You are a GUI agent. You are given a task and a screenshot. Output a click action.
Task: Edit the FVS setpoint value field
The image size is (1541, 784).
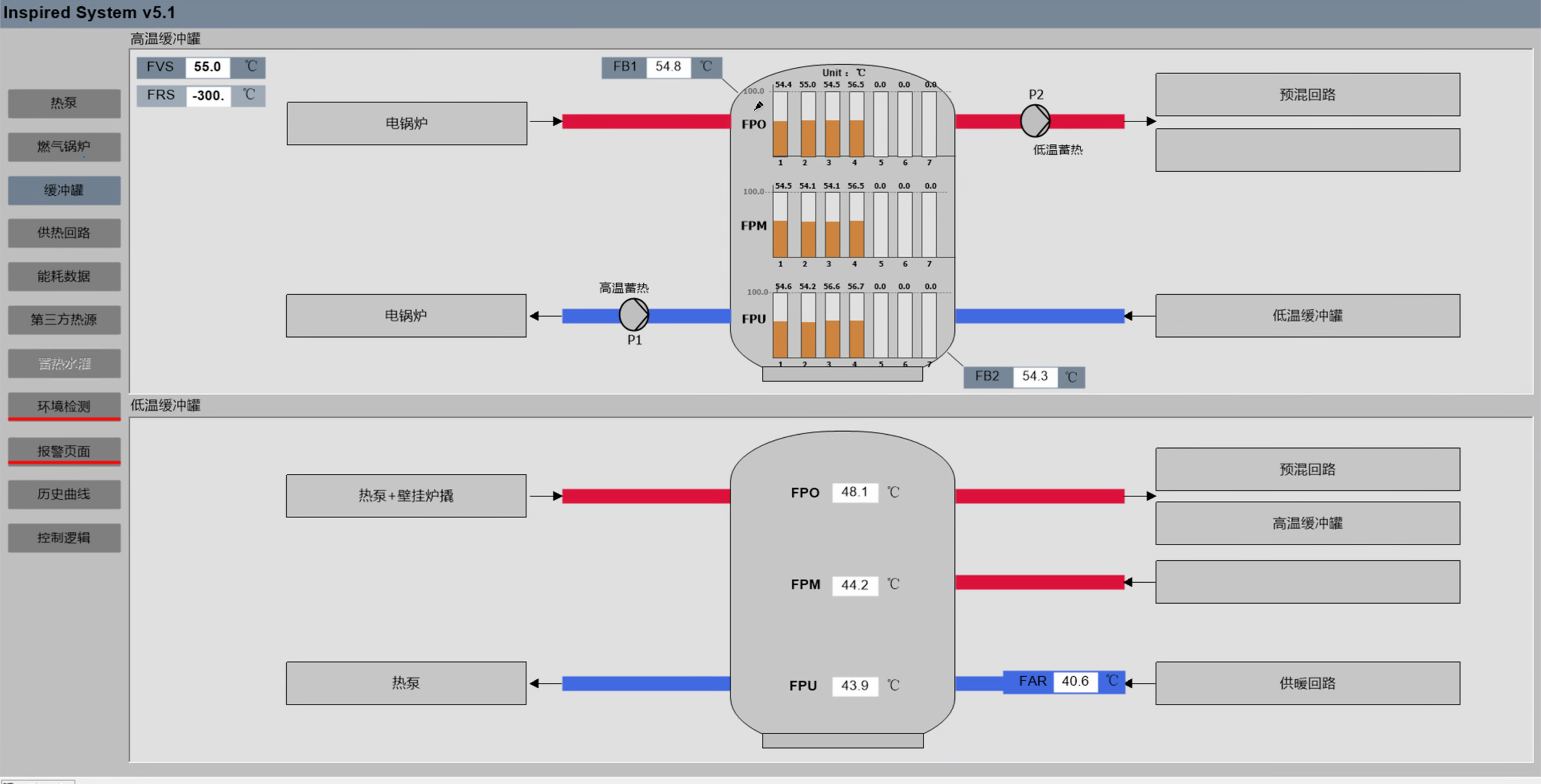207,67
